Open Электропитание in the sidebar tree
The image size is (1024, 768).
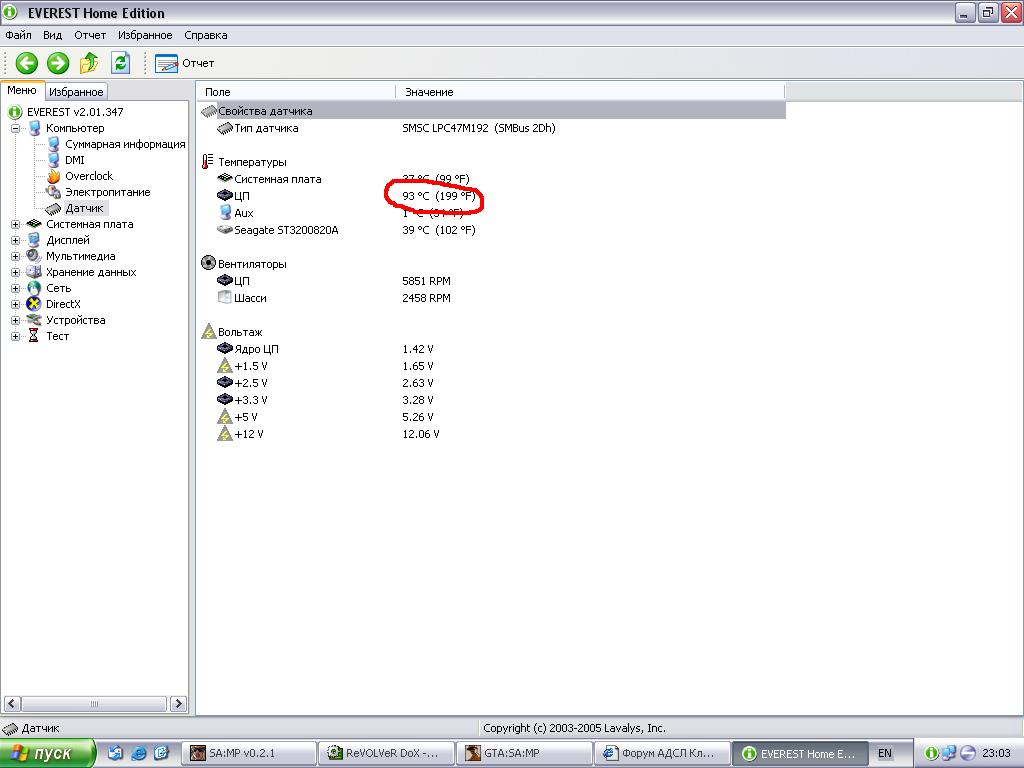(107, 192)
